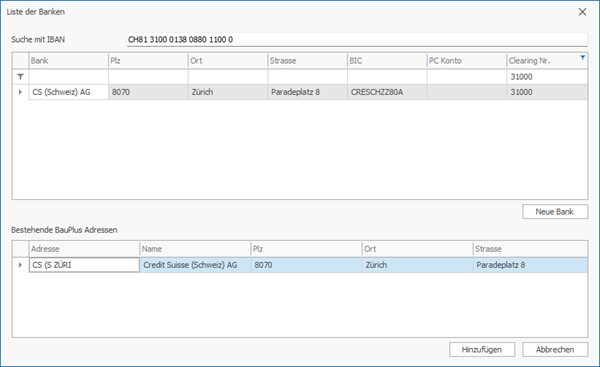600x367 pixels.
Task: Sort by the Plz header in bank list
Action: click(148, 61)
